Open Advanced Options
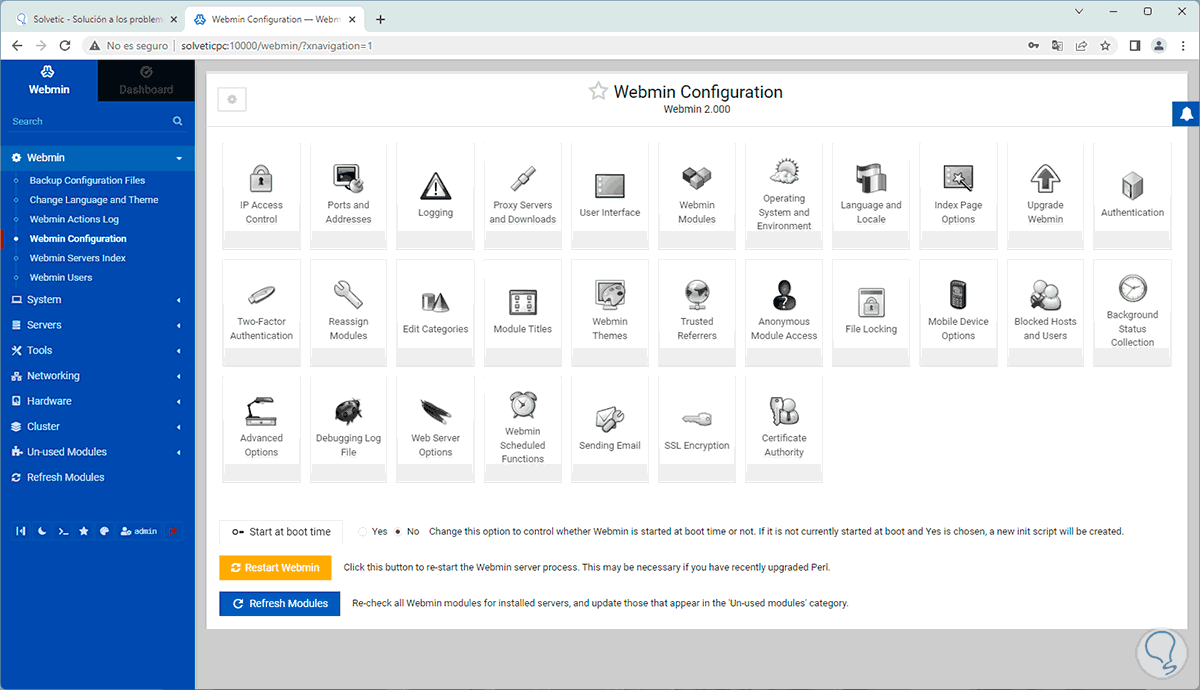This screenshot has height=690, width=1200. pyautogui.click(x=261, y=430)
